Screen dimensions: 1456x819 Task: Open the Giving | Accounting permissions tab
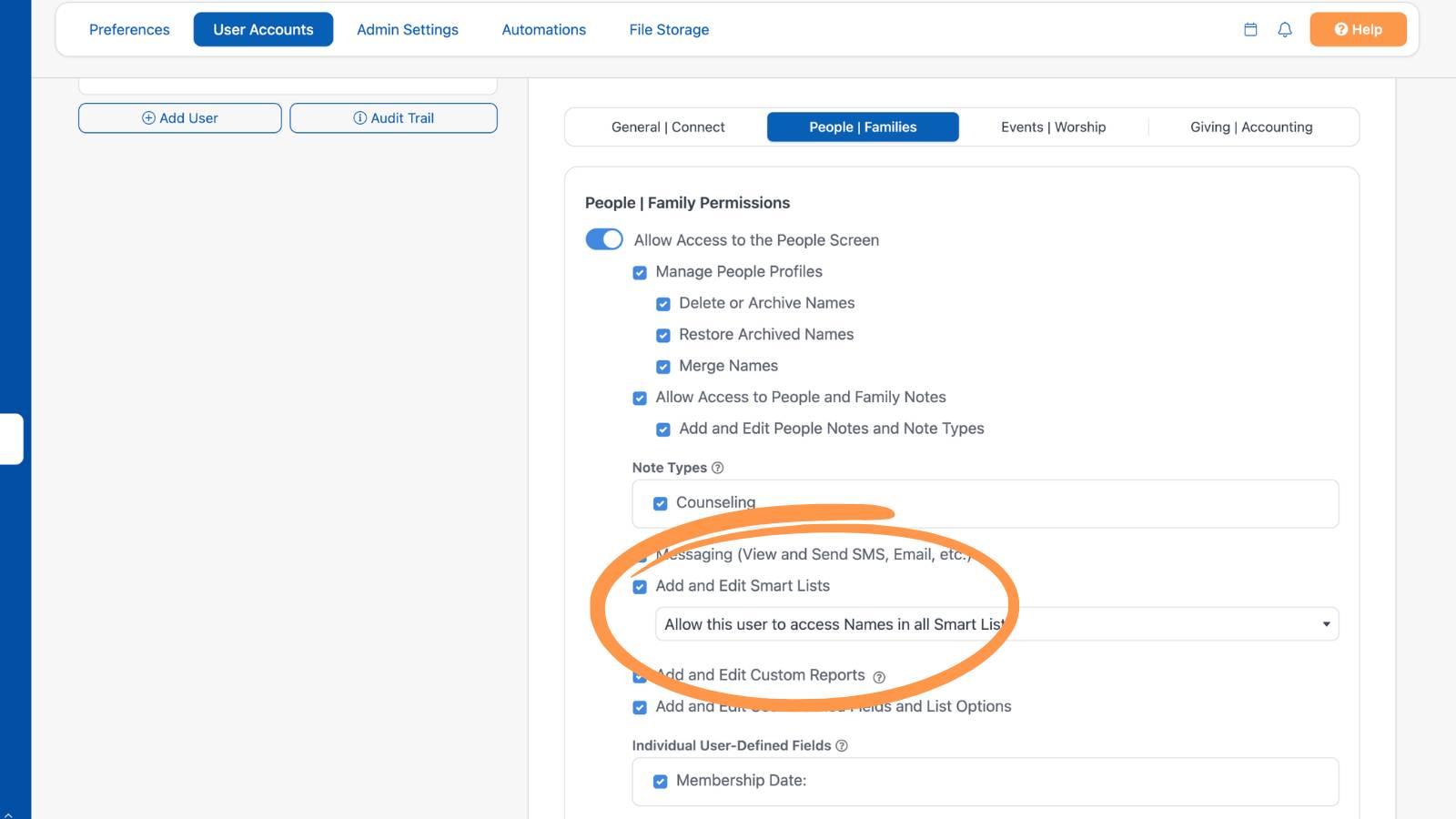tap(1251, 127)
